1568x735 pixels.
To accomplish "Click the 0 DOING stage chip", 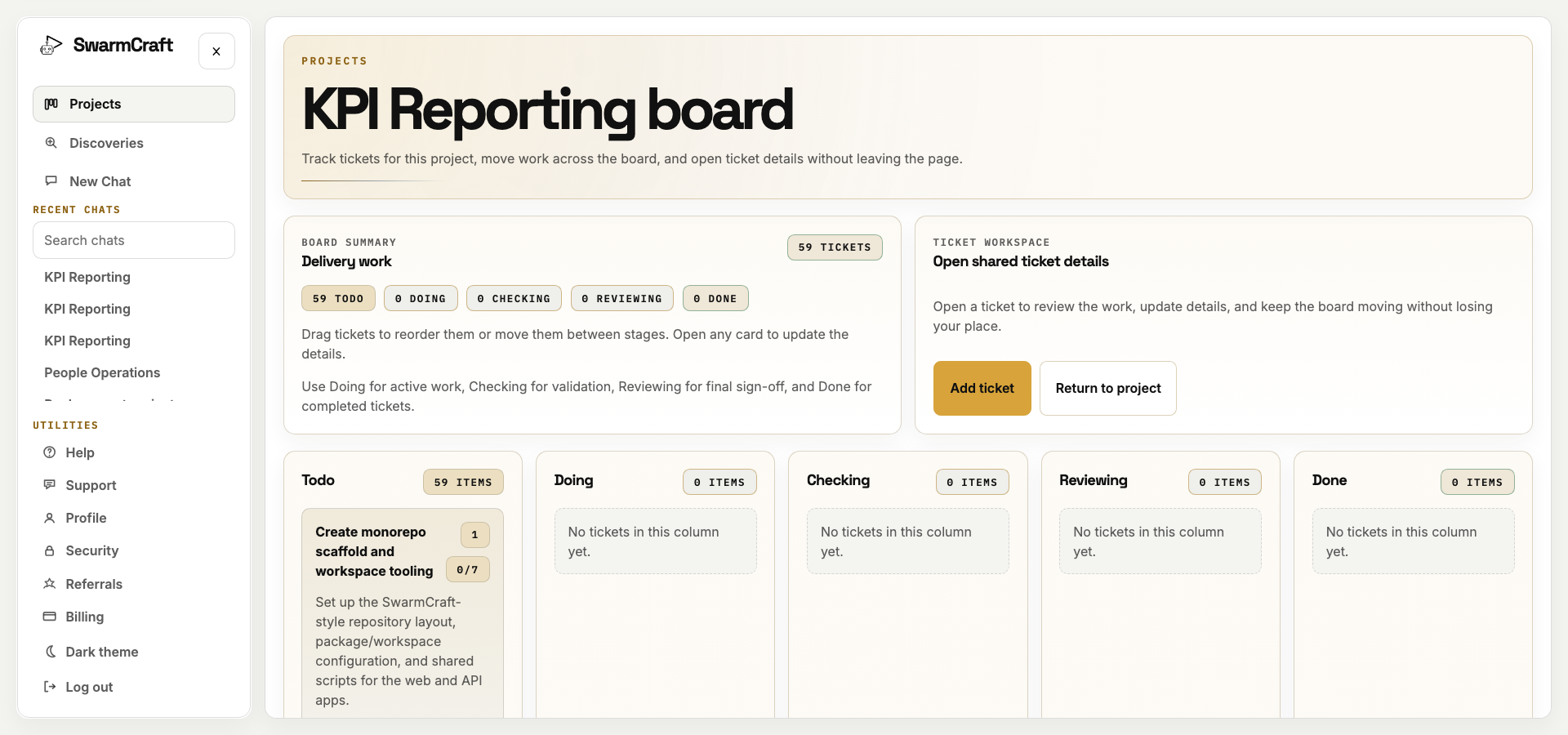I will [x=421, y=298].
